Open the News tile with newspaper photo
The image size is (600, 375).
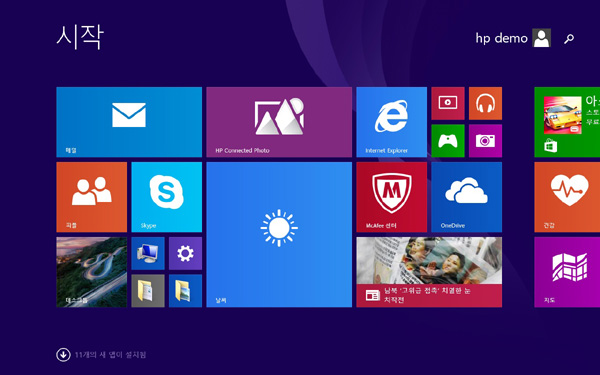(429, 272)
